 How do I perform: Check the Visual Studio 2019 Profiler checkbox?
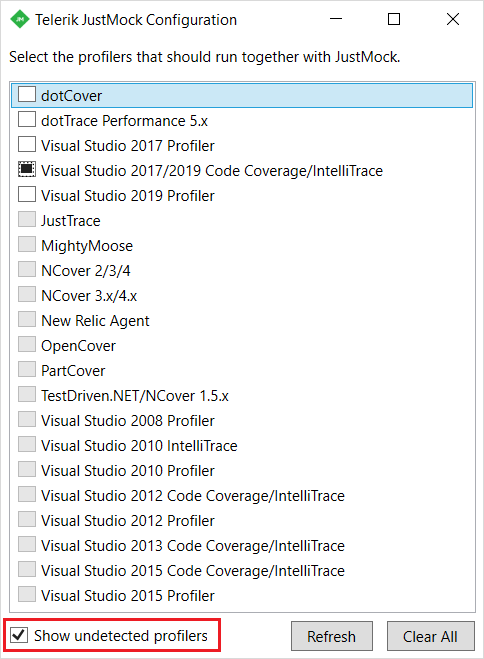pyautogui.click(x=27, y=194)
